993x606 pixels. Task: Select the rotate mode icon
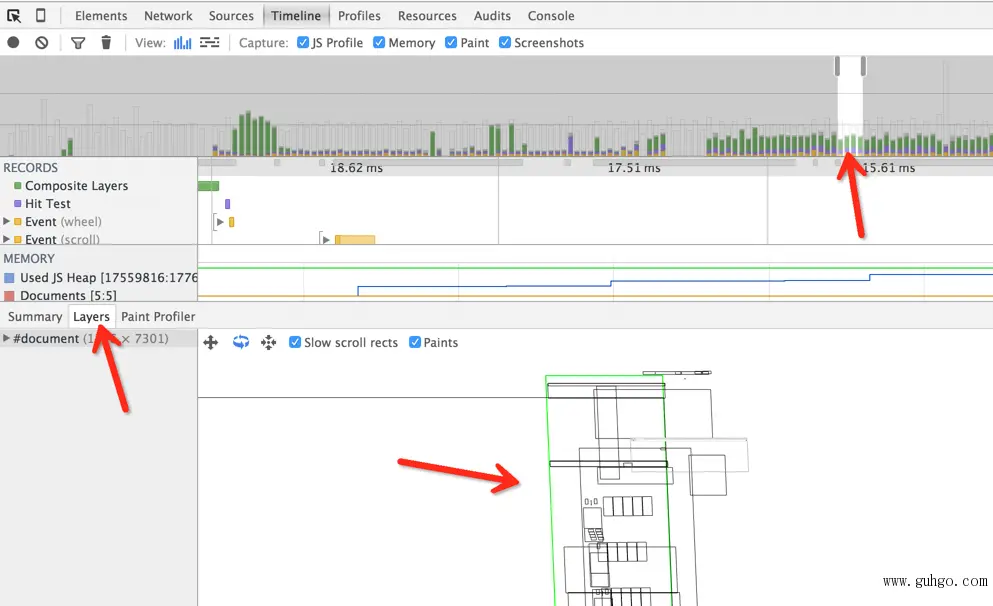(x=241, y=342)
